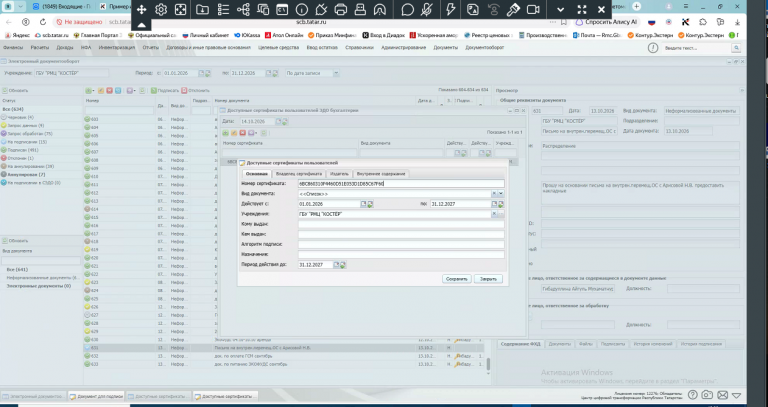
Task: Filter by status Черновик (4)
Action: 18,118
